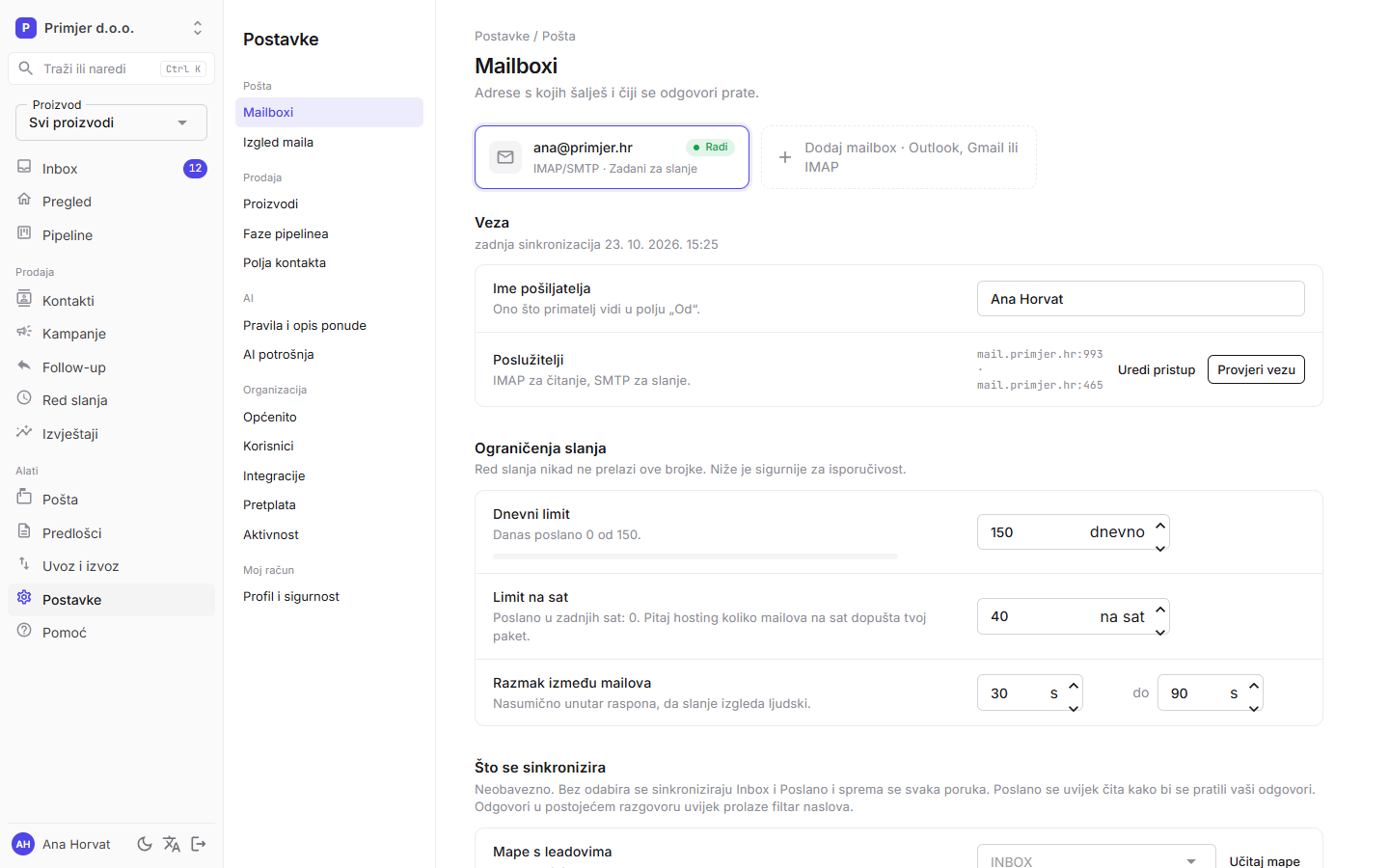Click the Ime pošiljatelja input field

coord(1141,299)
